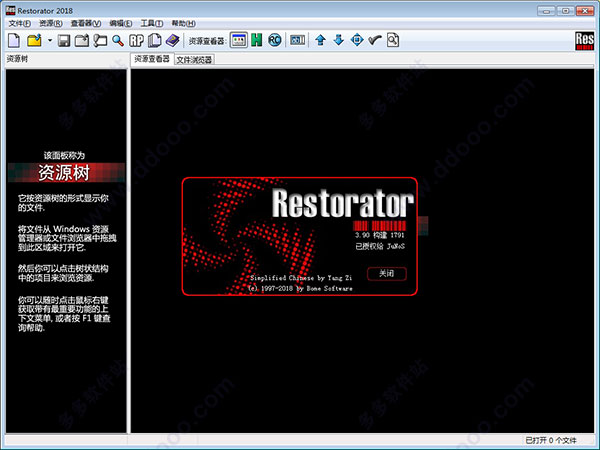This screenshot has width=600, height=450.
Task: Close the Restorator 2018 window
Action: click(585, 11)
